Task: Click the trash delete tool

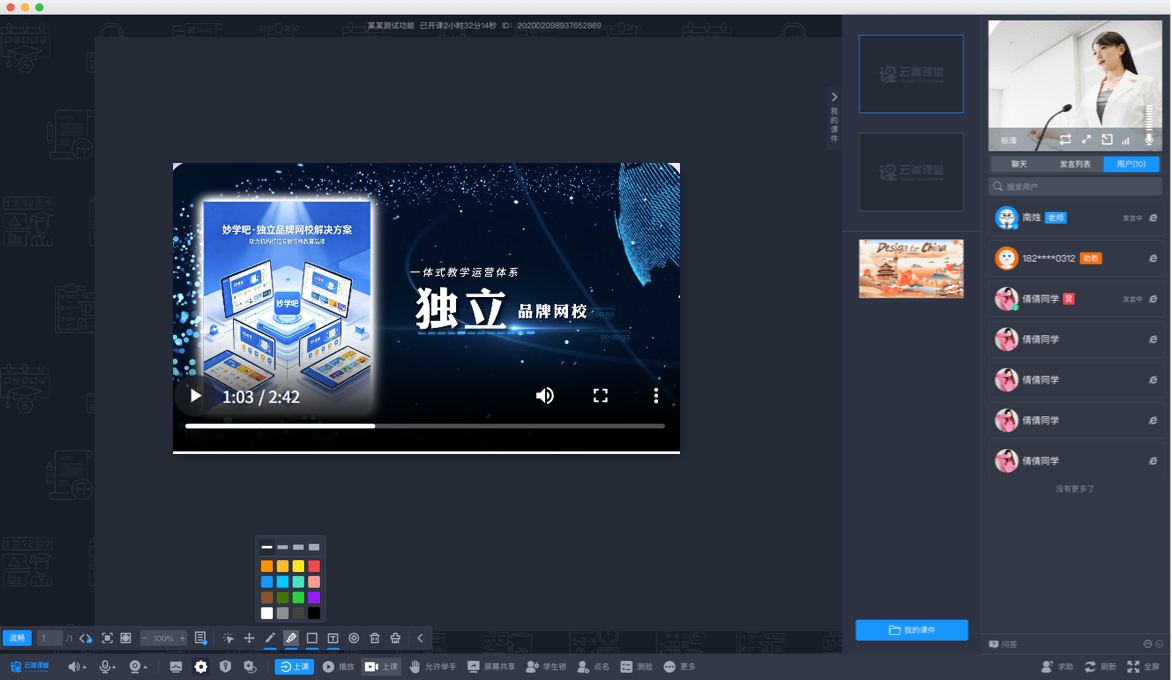Action: tap(374, 638)
